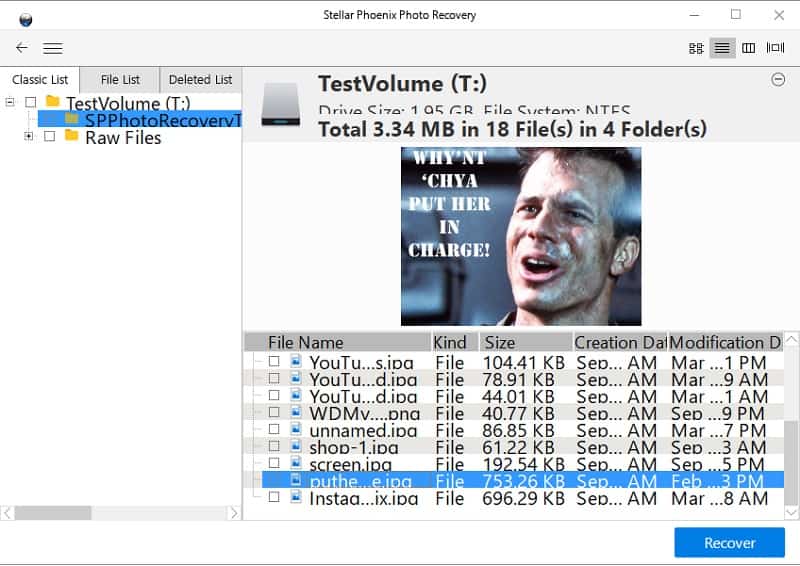The image size is (800, 566).
Task: Click the tree horizontal scrollbar thumb
Action: pyautogui.click(x=53, y=513)
